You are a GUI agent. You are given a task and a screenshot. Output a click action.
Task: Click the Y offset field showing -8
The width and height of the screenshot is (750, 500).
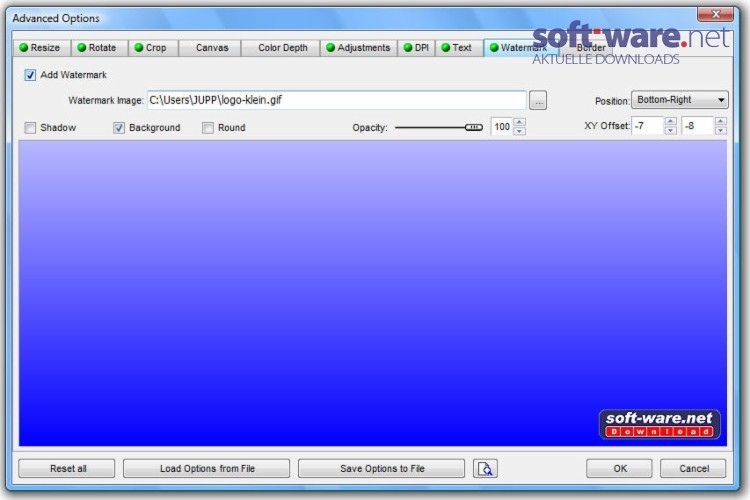[x=698, y=126]
